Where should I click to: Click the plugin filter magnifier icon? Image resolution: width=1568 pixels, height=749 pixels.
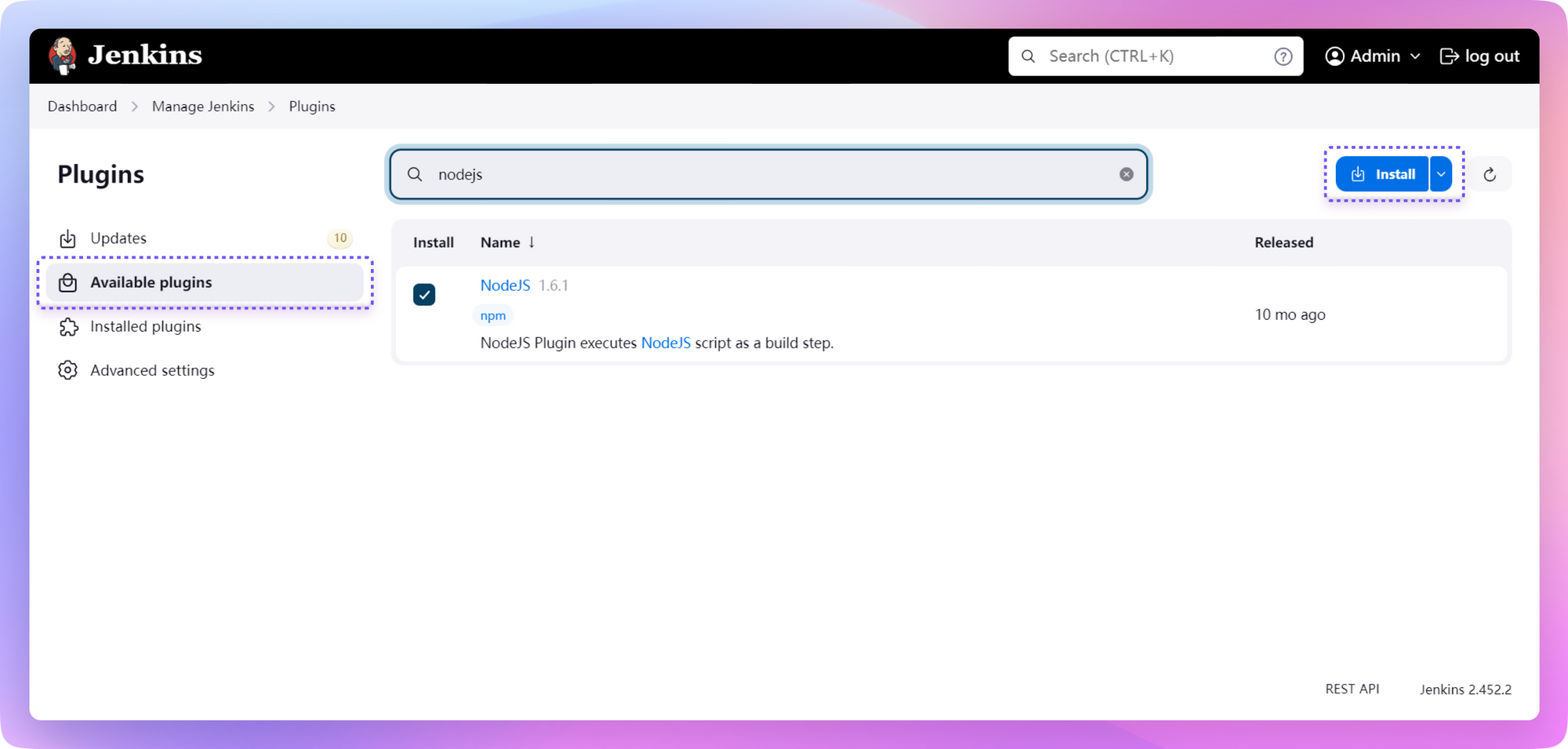point(415,174)
